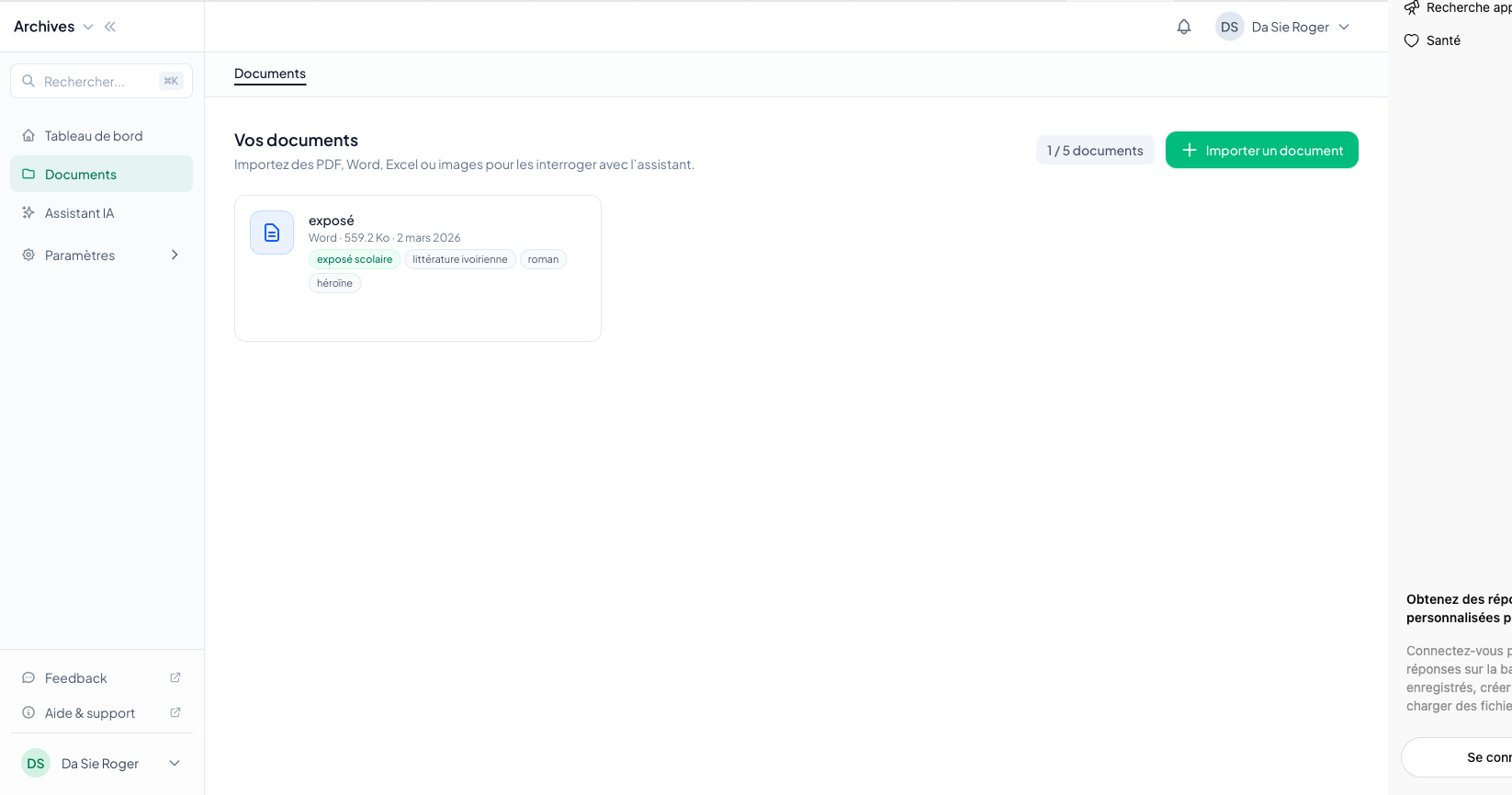Click the Feedback external link icon
This screenshot has height=795, width=1512.
coord(175,677)
